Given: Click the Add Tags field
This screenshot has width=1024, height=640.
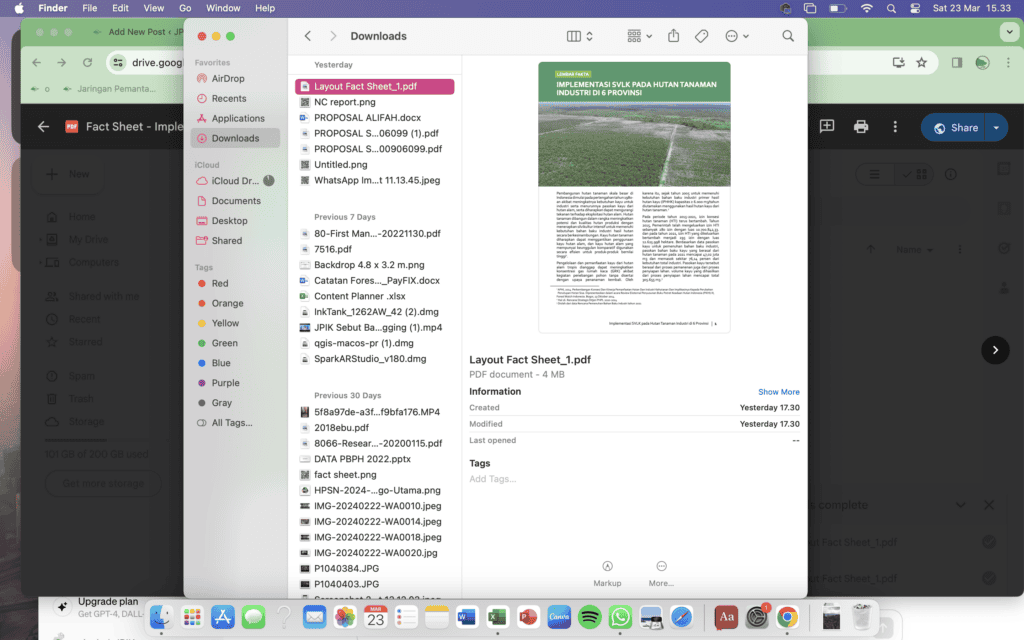Looking at the screenshot, I should coord(492,479).
